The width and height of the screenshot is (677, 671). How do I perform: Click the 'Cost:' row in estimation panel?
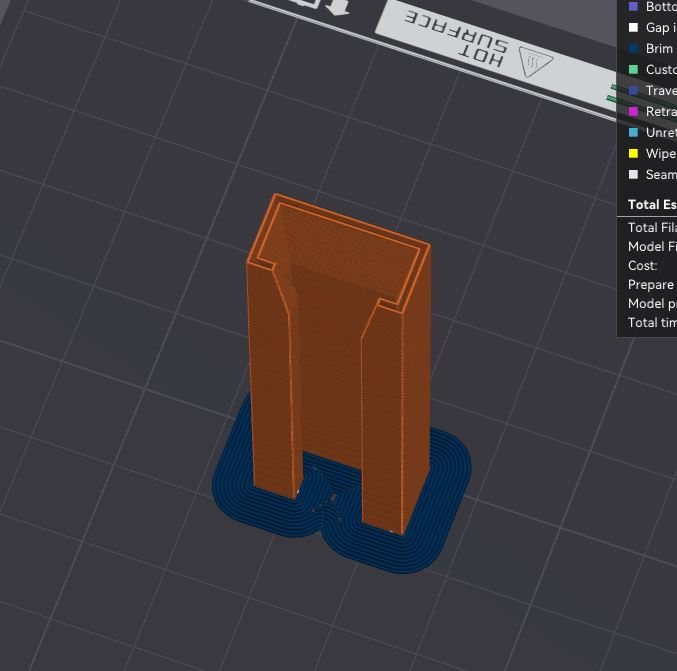click(642, 266)
